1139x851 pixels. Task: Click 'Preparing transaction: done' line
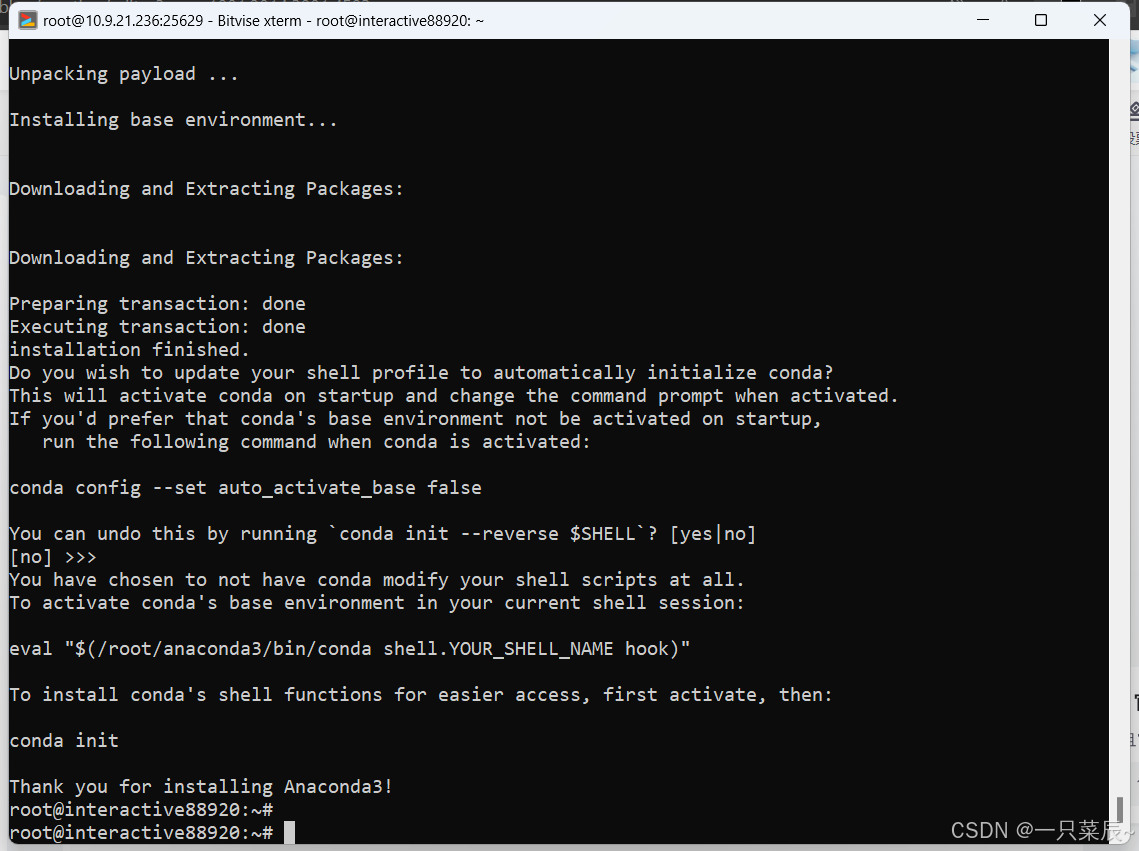[x=158, y=304]
